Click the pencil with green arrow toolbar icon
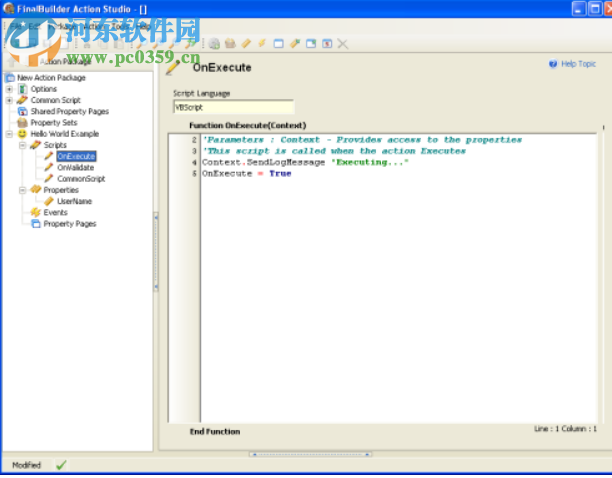 [190, 43]
